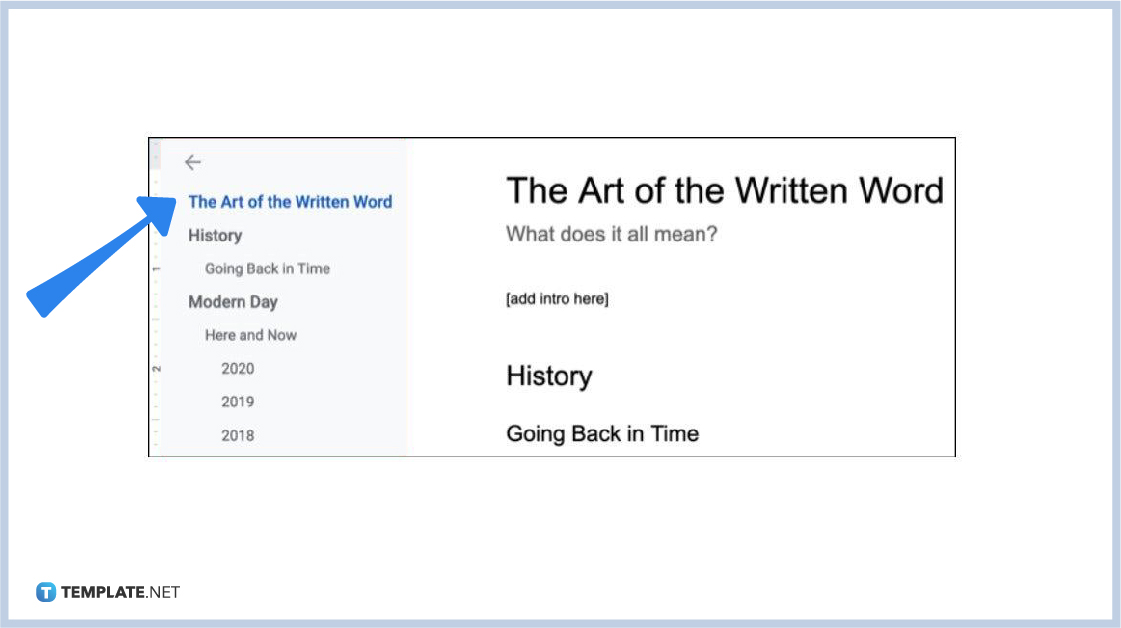The height and width of the screenshot is (628, 1121).
Task: Open "Going Back in Time" from the outline
Action: 267,268
